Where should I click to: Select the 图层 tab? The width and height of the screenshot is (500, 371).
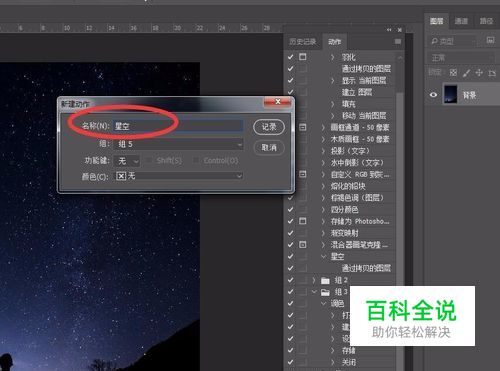[436, 21]
